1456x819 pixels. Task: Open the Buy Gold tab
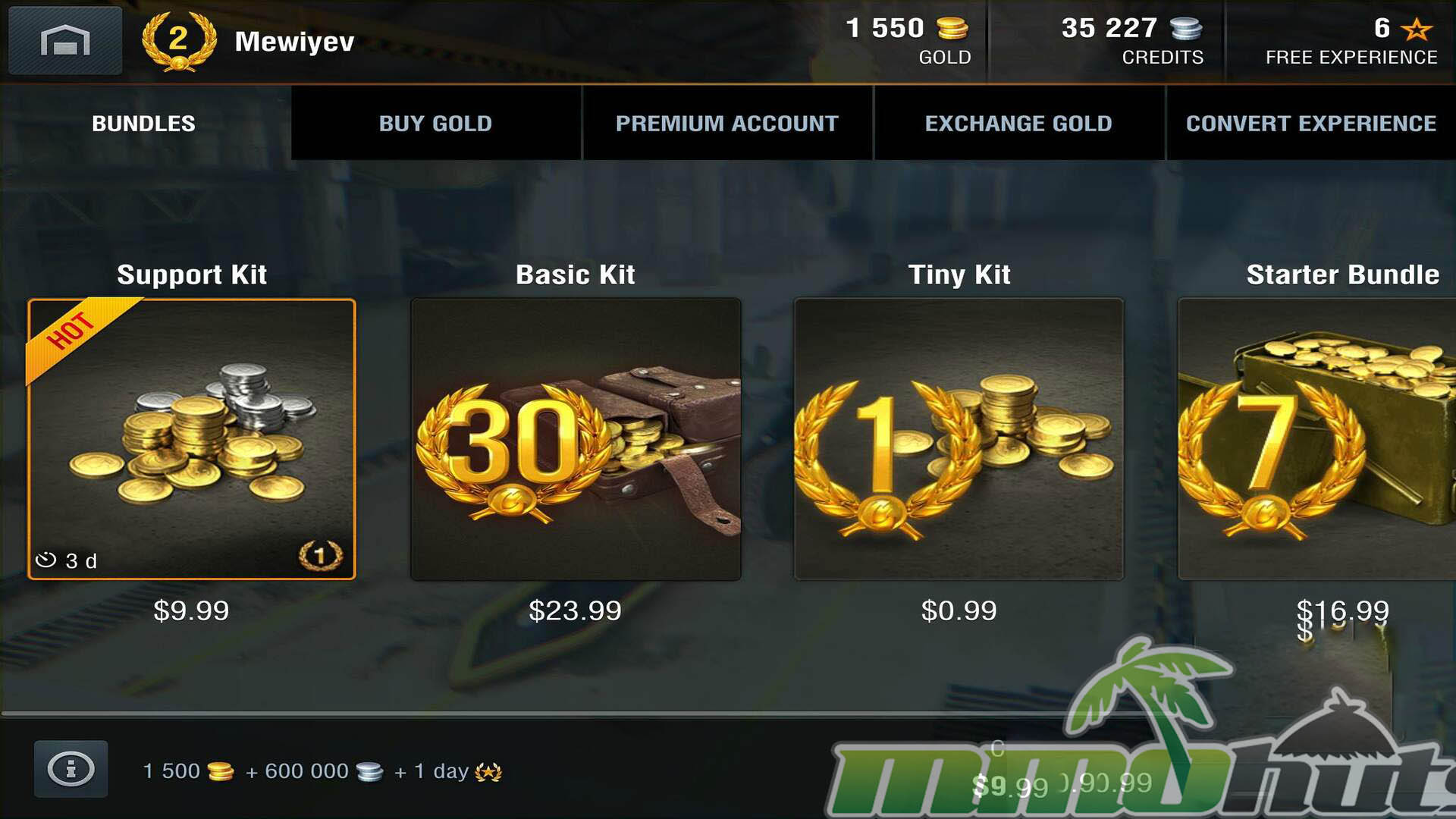coord(436,123)
